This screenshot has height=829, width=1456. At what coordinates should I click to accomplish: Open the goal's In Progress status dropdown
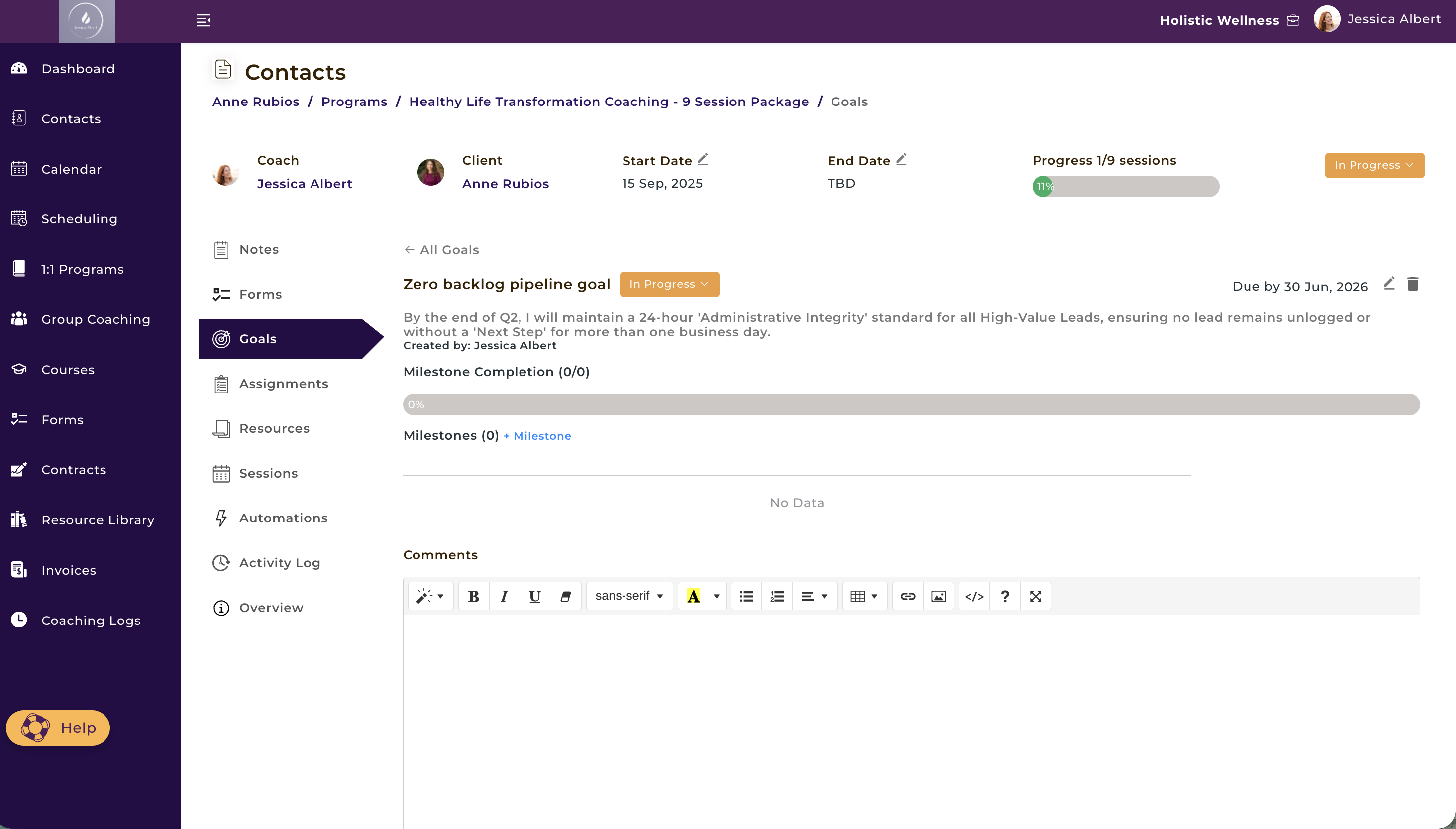(669, 284)
